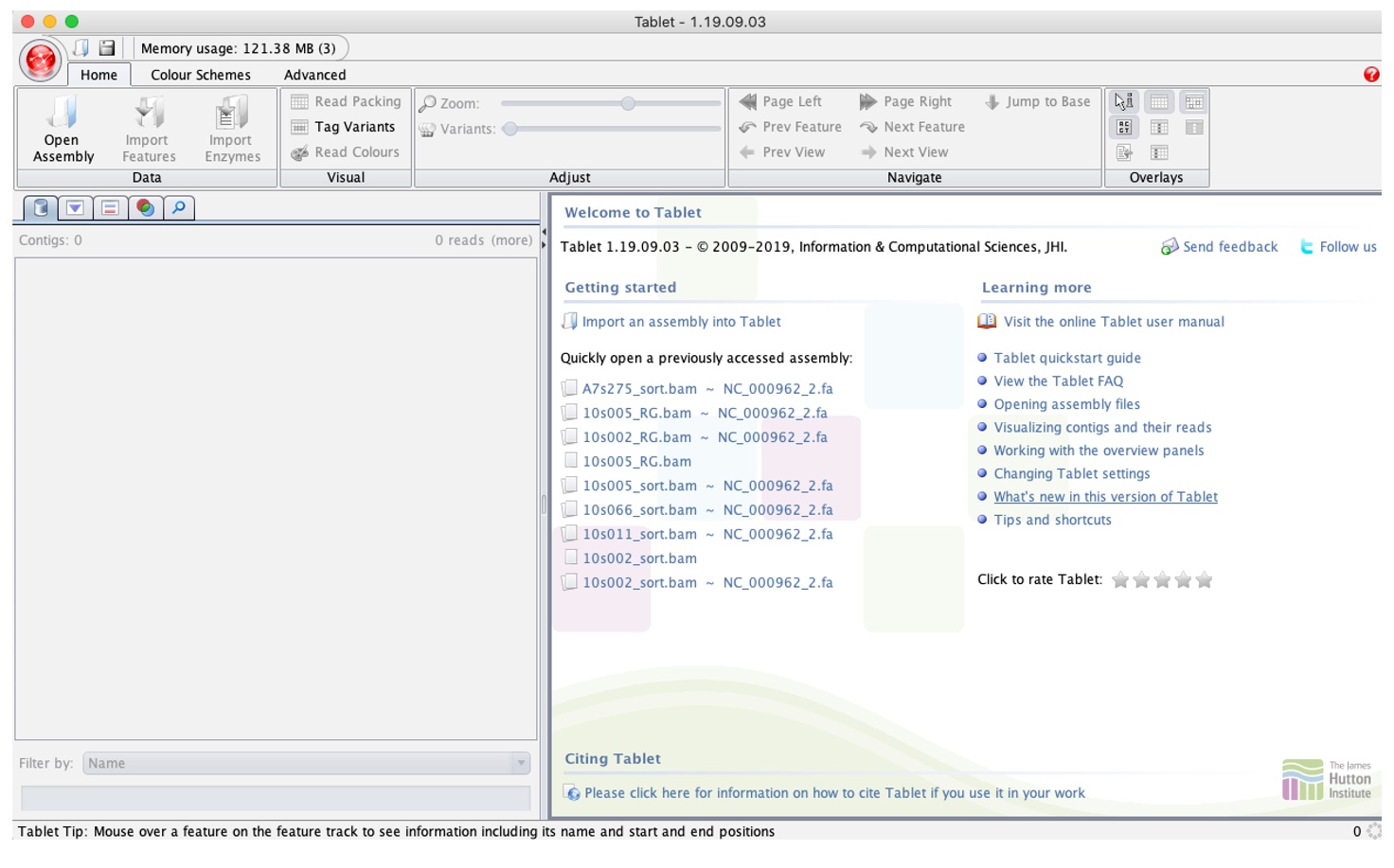The image size is (1394, 868).
Task: Switch to the Colour Schemes tab
Action: (x=201, y=75)
